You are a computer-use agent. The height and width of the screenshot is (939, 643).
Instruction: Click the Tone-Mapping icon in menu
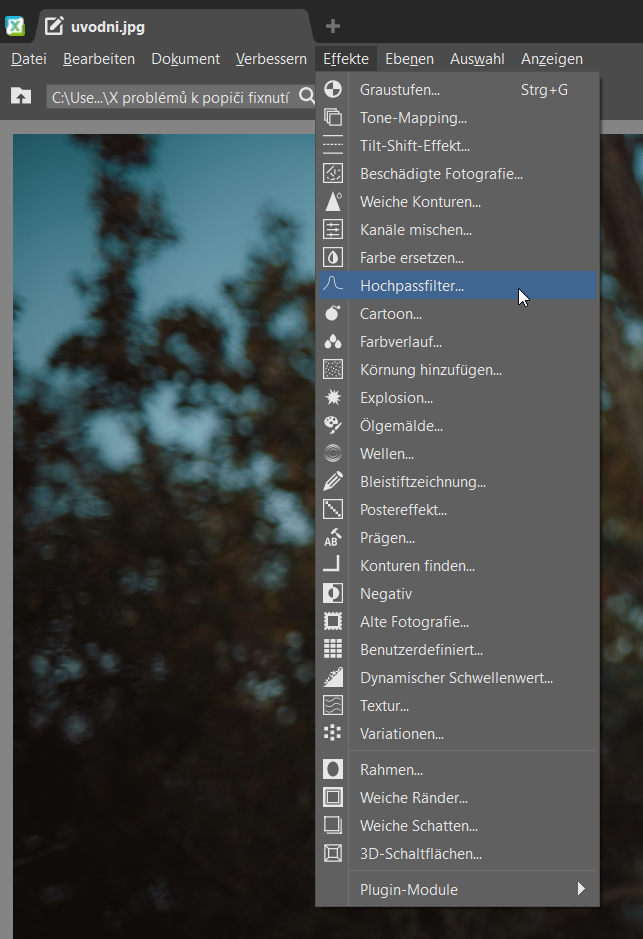(334, 118)
